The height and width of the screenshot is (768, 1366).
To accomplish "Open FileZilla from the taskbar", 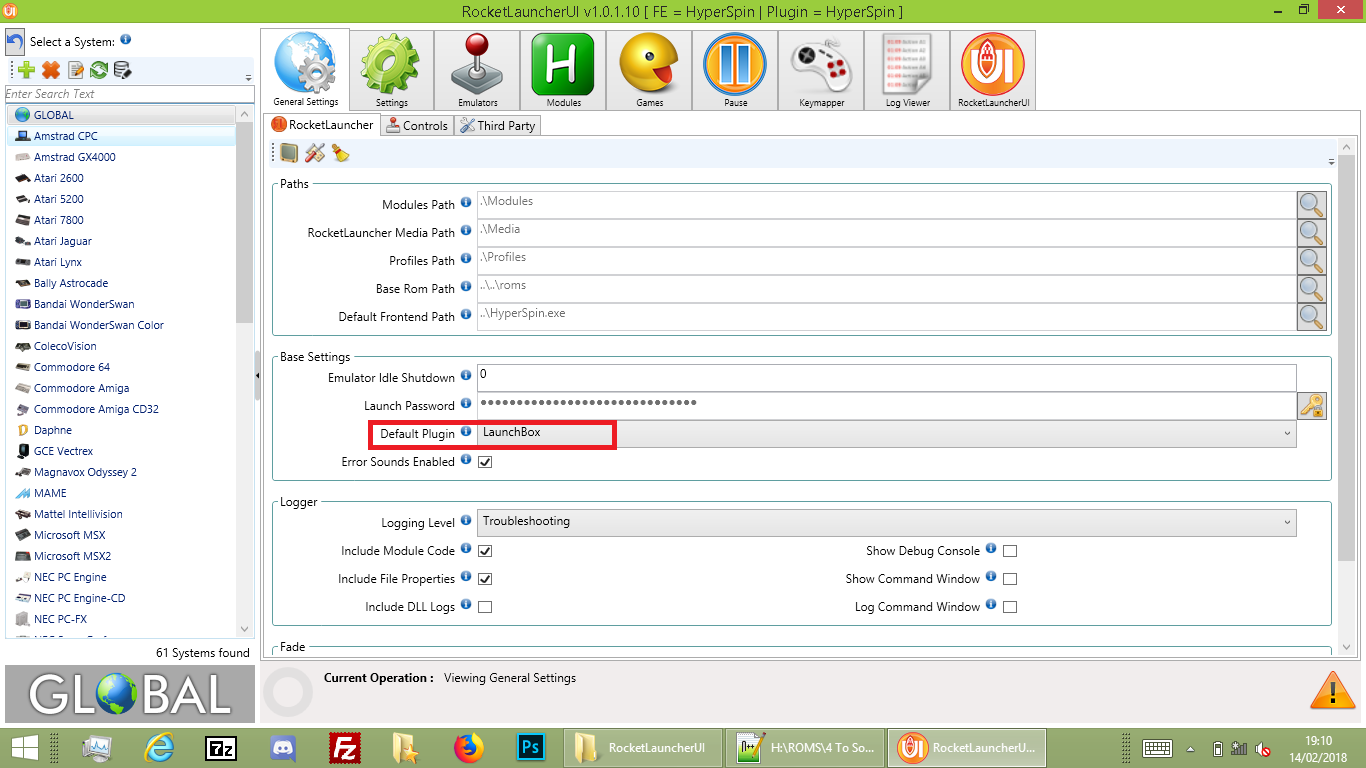I will click(344, 748).
